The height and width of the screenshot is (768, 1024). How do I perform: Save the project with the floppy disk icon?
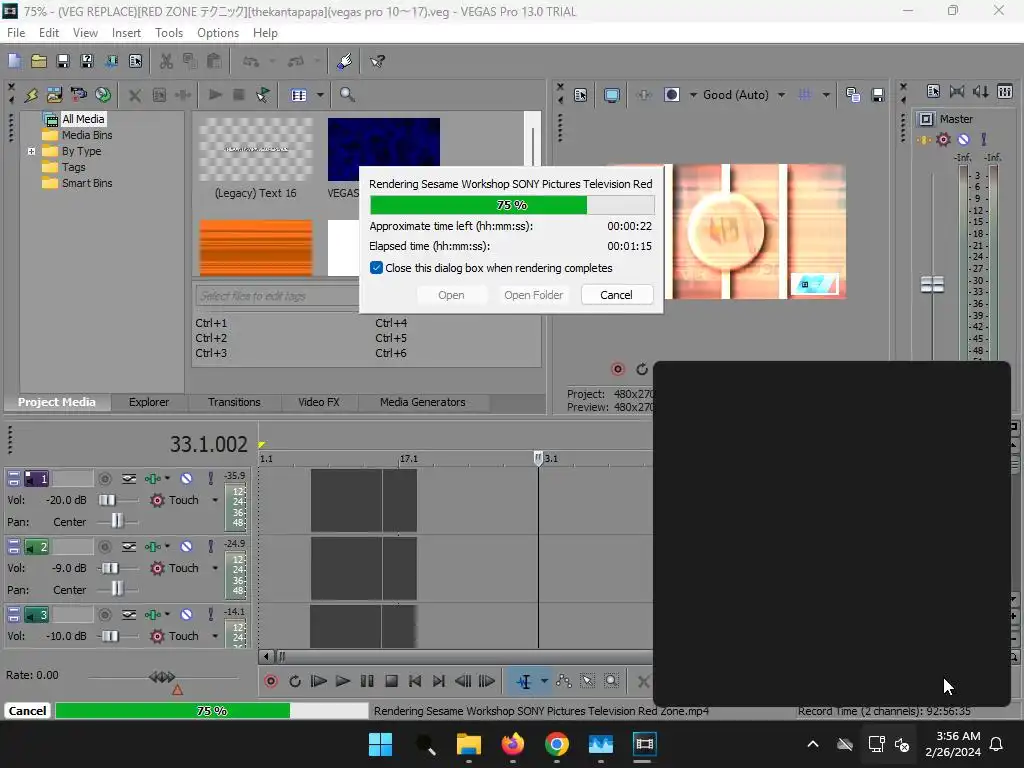tap(63, 61)
